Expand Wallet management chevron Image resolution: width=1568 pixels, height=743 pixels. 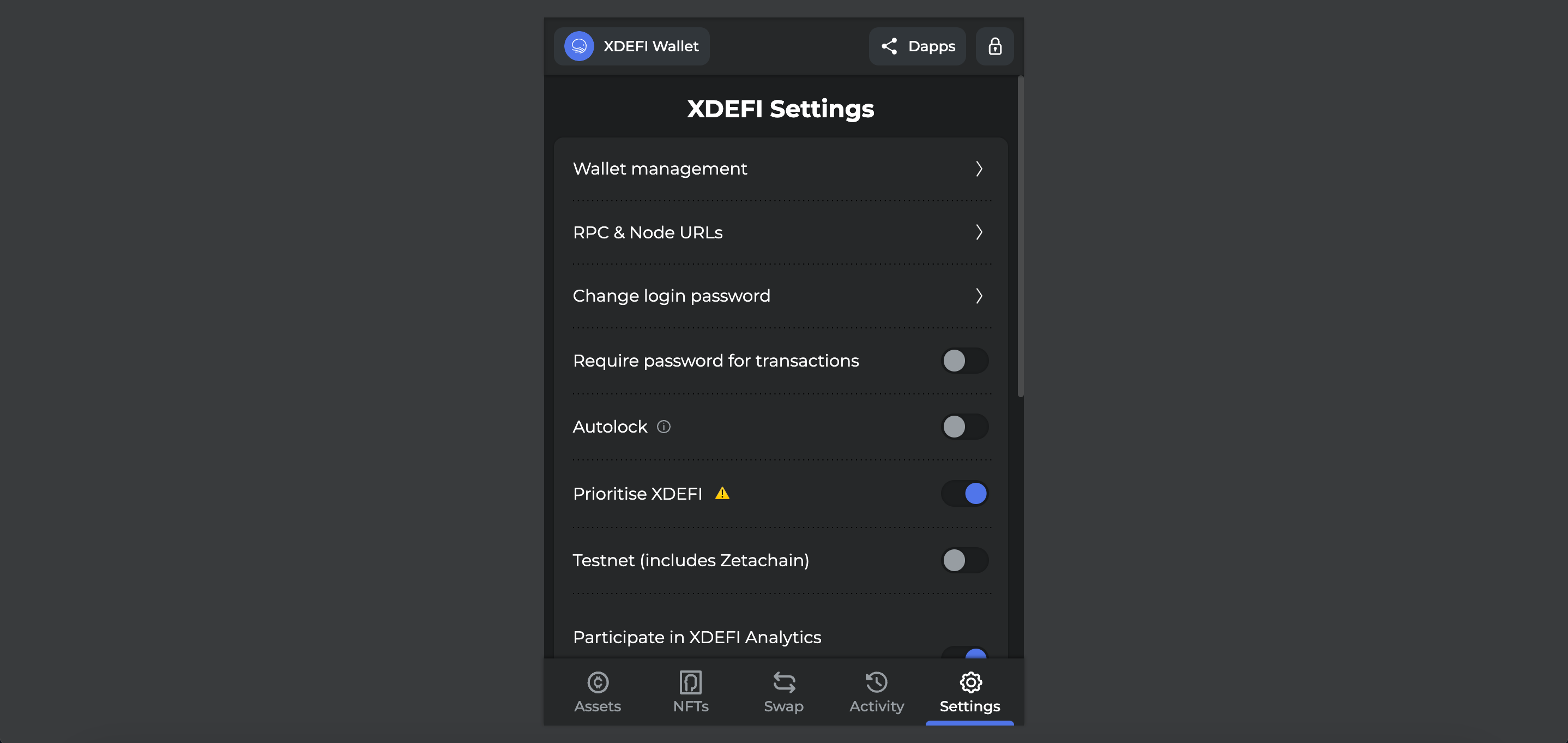pyautogui.click(x=979, y=169)
